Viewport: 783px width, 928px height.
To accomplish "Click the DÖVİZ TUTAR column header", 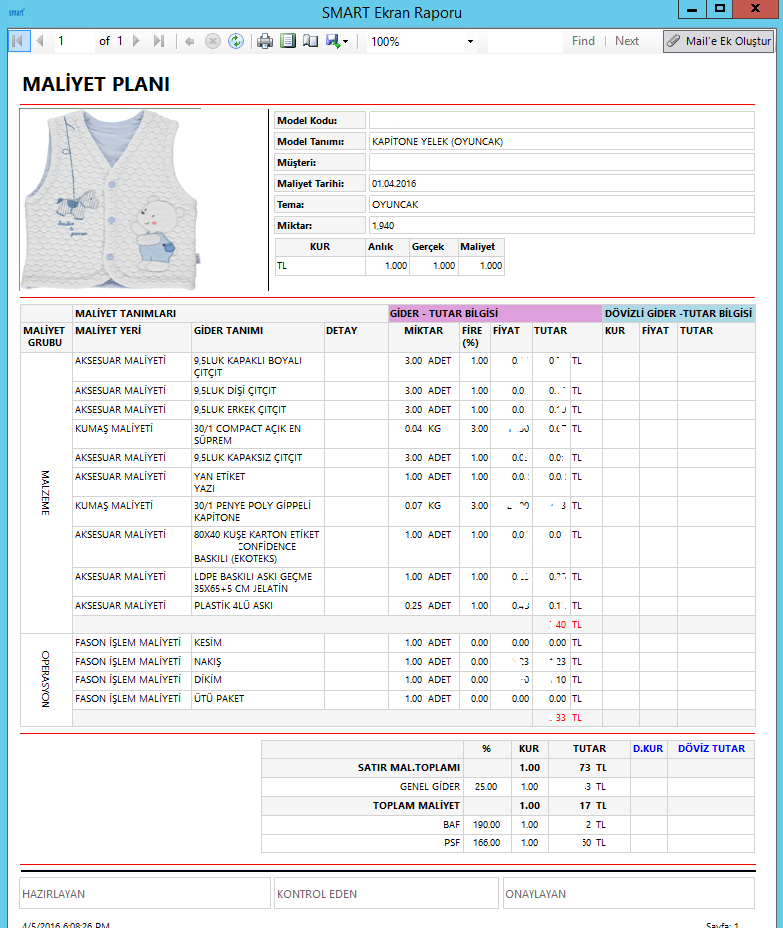I will tap(711, 748).
